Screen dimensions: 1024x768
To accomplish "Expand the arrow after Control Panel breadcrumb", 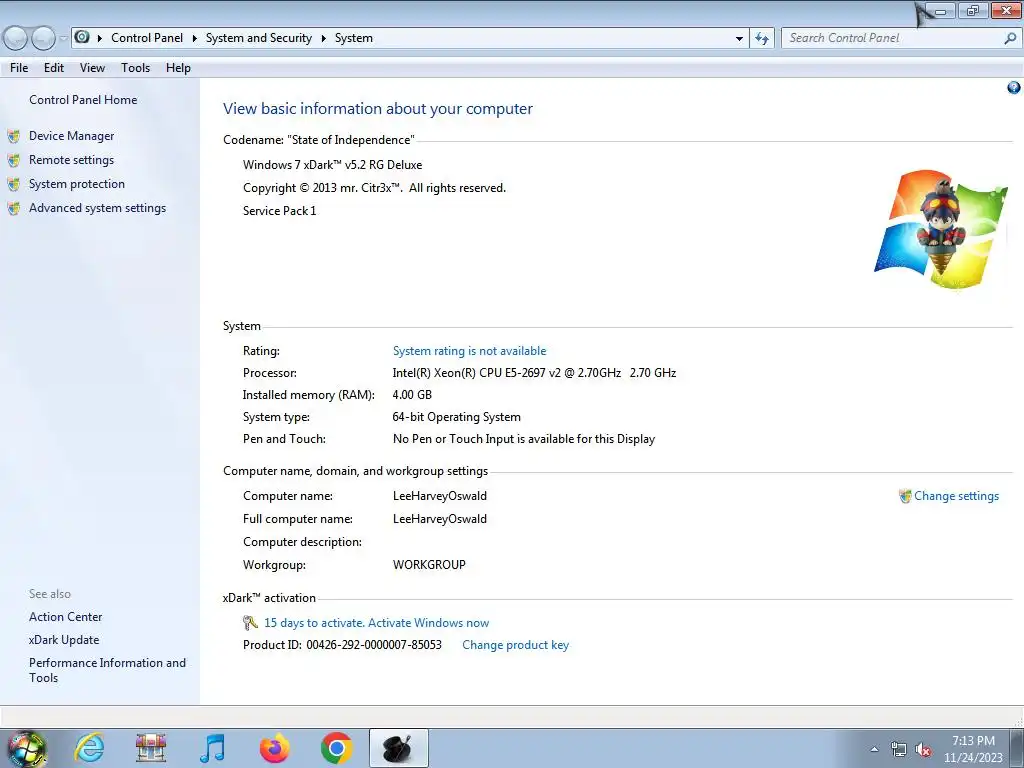I will click(195, 39).
